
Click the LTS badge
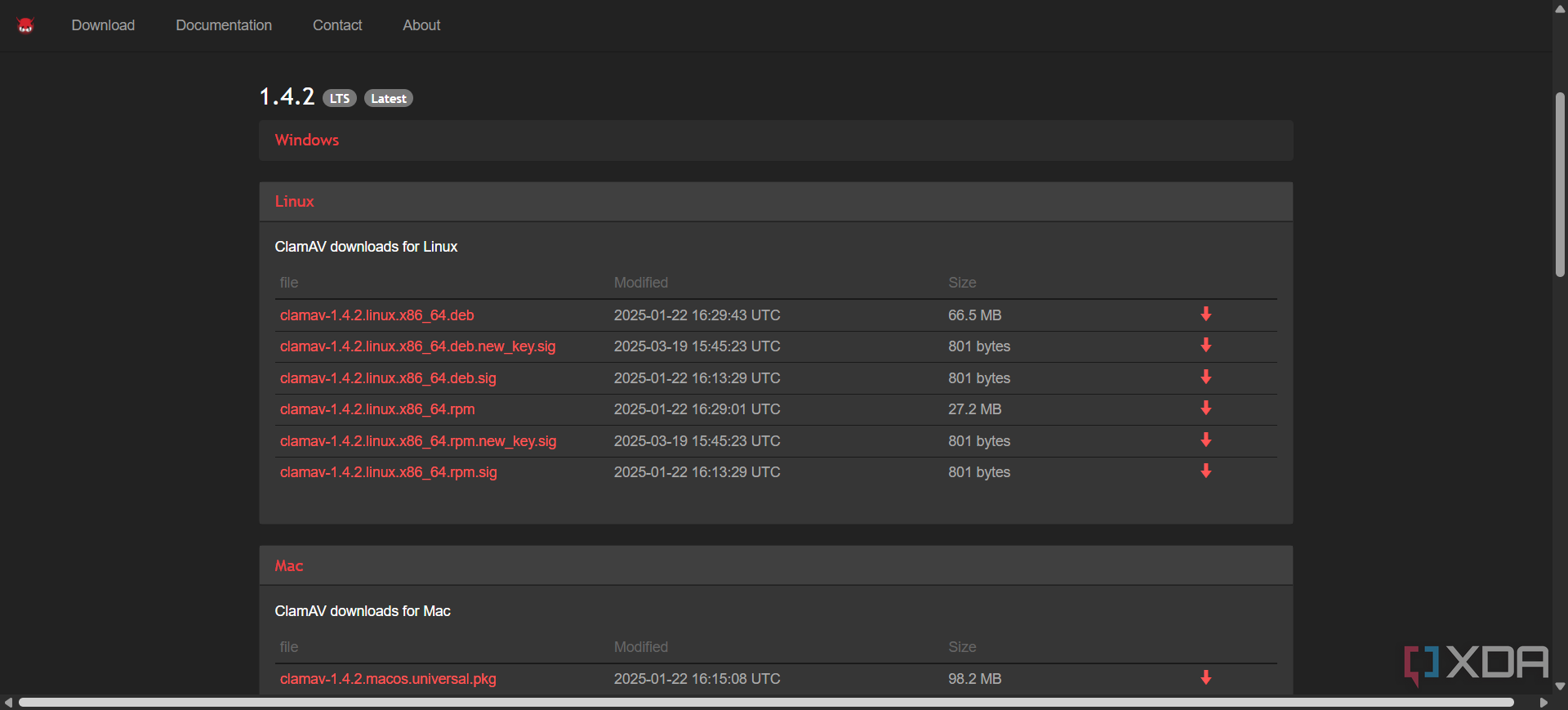coord(340,98)
